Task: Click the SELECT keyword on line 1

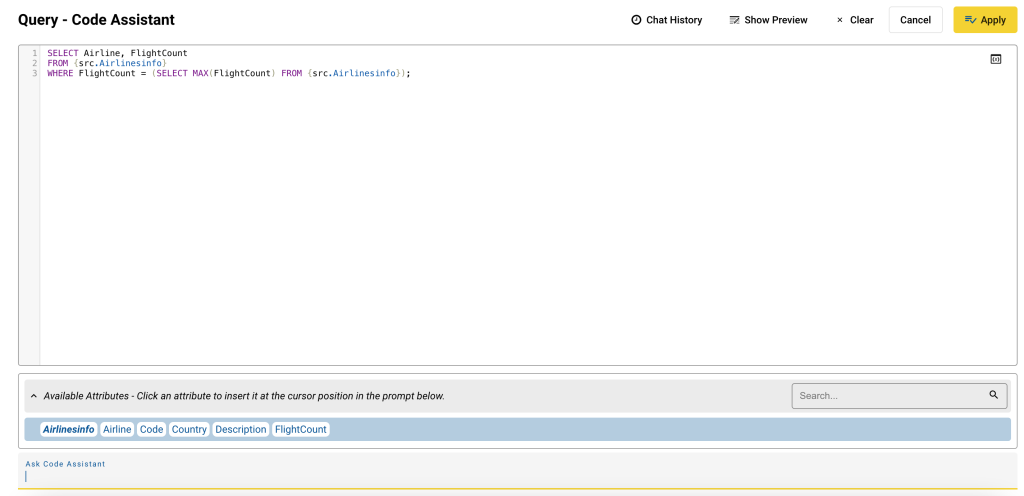Action: tap(62, 53)
